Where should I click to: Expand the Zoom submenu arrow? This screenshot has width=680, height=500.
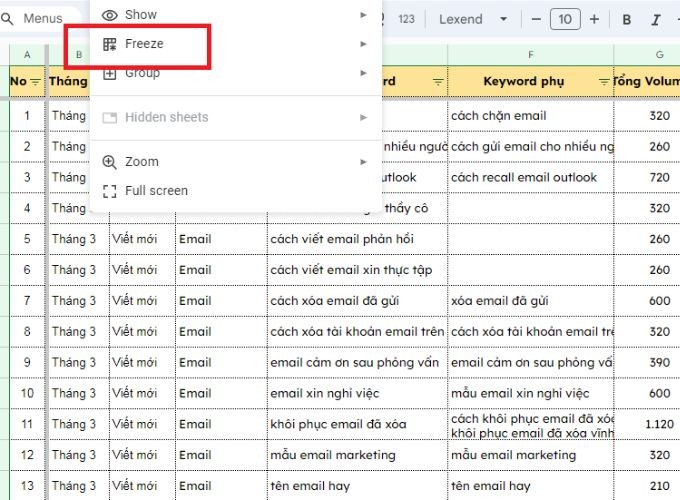click(x=363, y=162)
